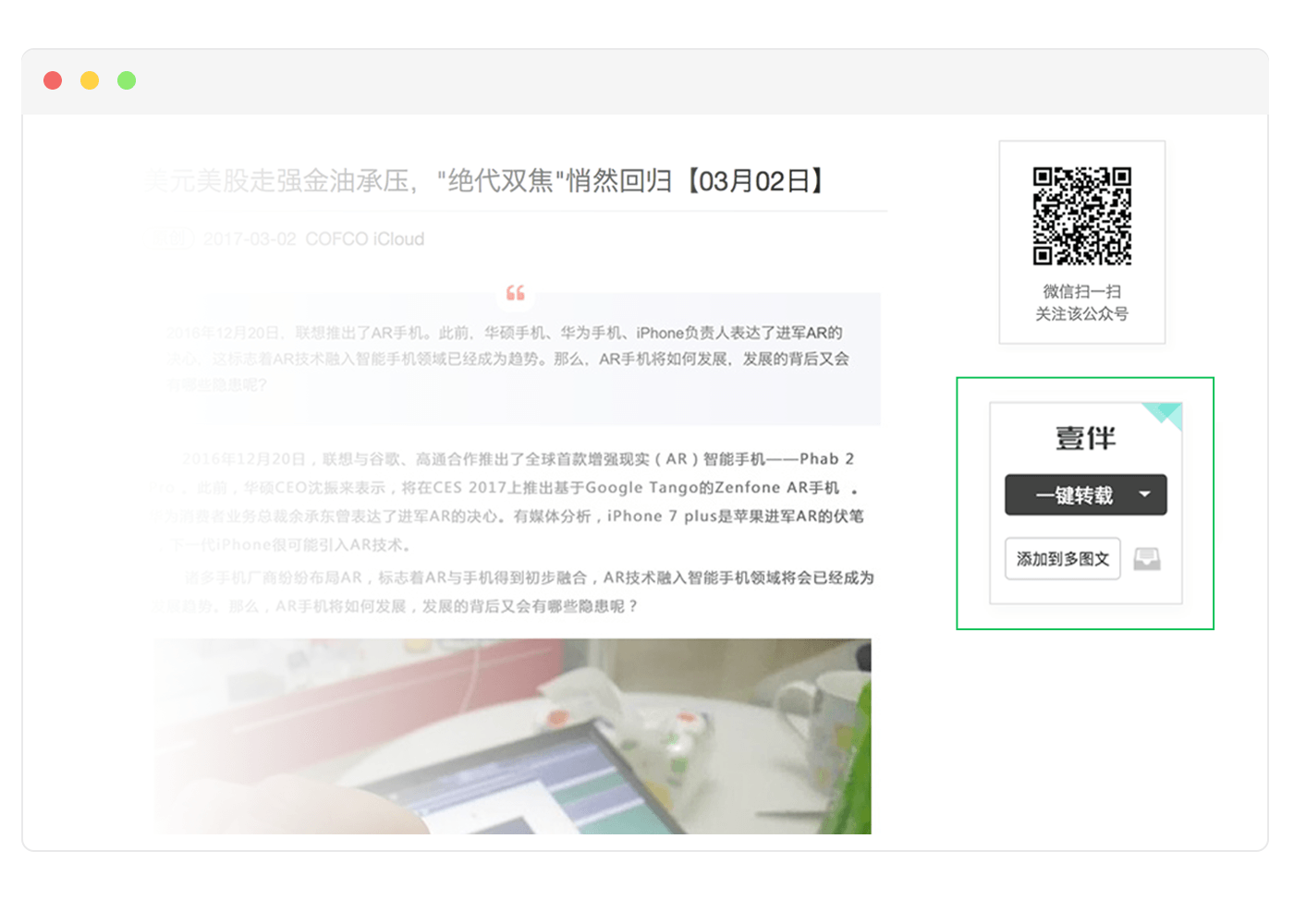Click the quote mark icon above the article excerpt
The height and width of the screenshot is (924, 1294).
click(516, 294)
